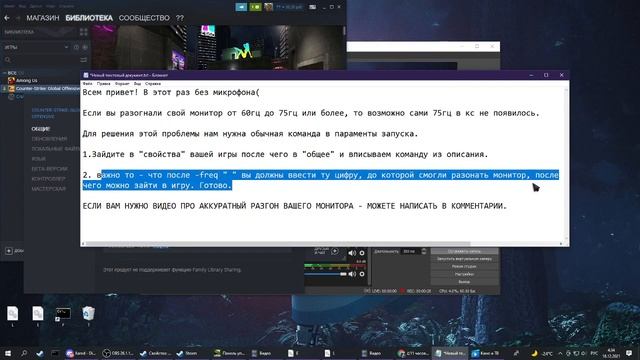Open settings gear for lower OBS audio source
The width and height of the screenshot is (640, 360).
362,274
